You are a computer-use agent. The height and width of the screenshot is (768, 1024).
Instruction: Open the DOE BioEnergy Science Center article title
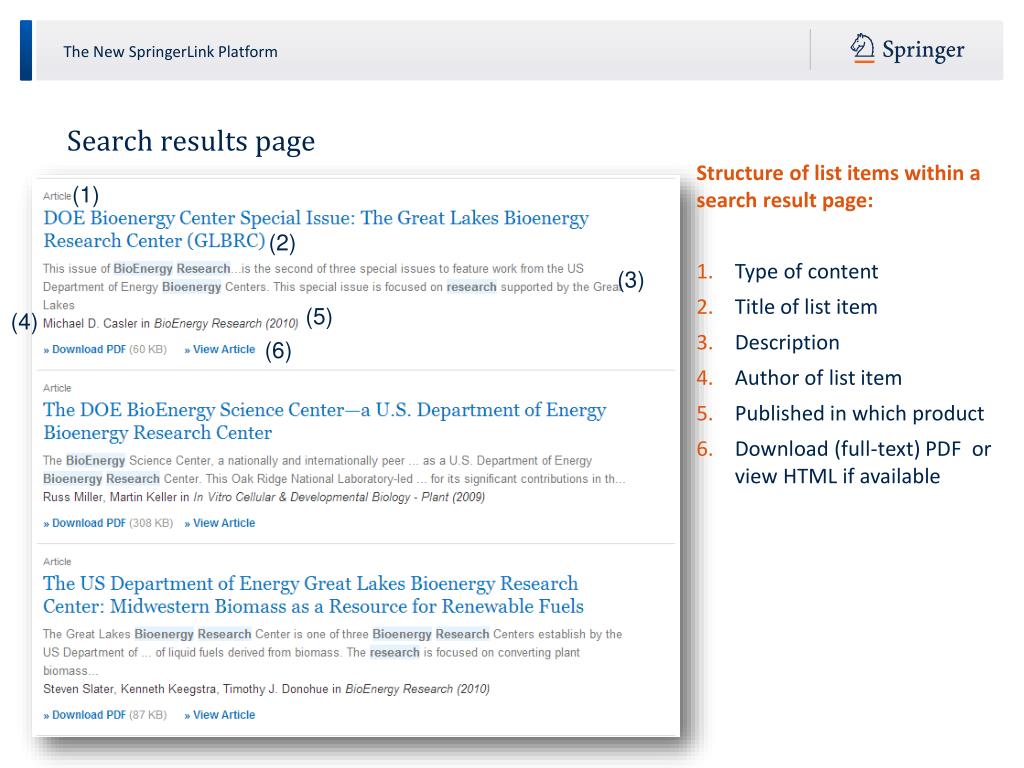coord(325,421)
